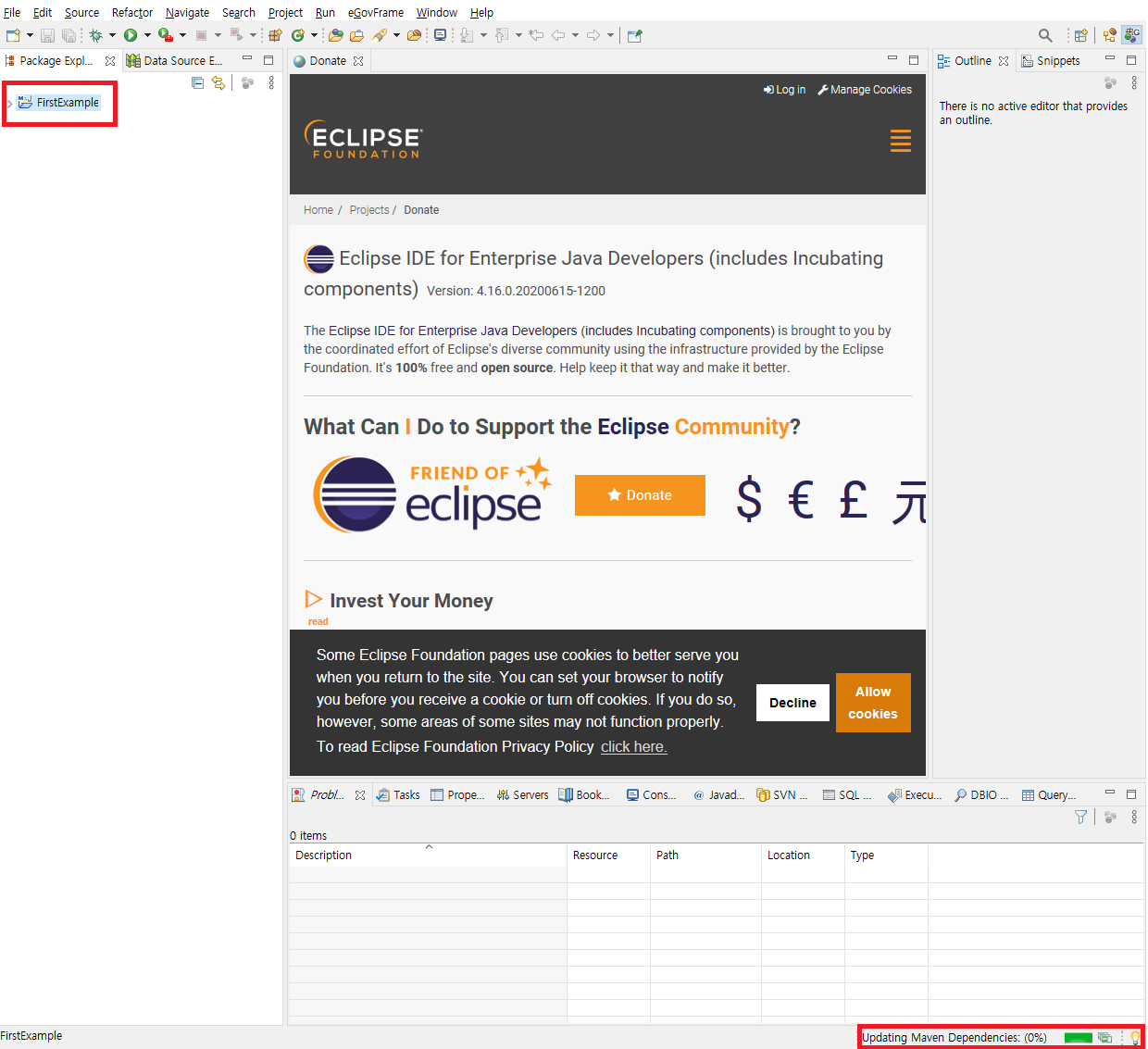Open the Run dropdown arrow
1148x1049 pixels.
pos(147,35)
